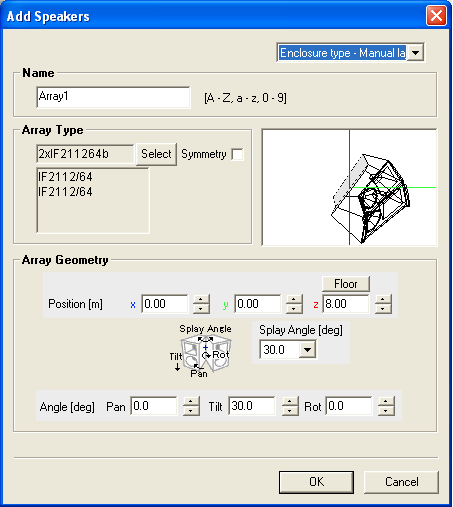Open the Splay Angle 30.0 dropdown
Viewport: 453px width, 507px height.
pyautogui.click(x=307, y=350)
